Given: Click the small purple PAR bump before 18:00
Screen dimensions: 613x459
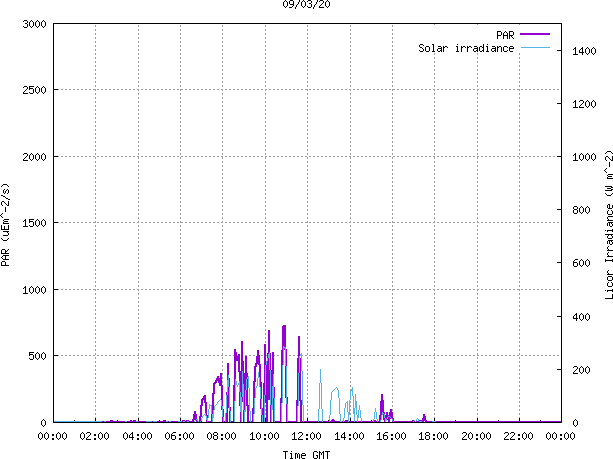Looking at the screenshot, I should coord(424,416).
